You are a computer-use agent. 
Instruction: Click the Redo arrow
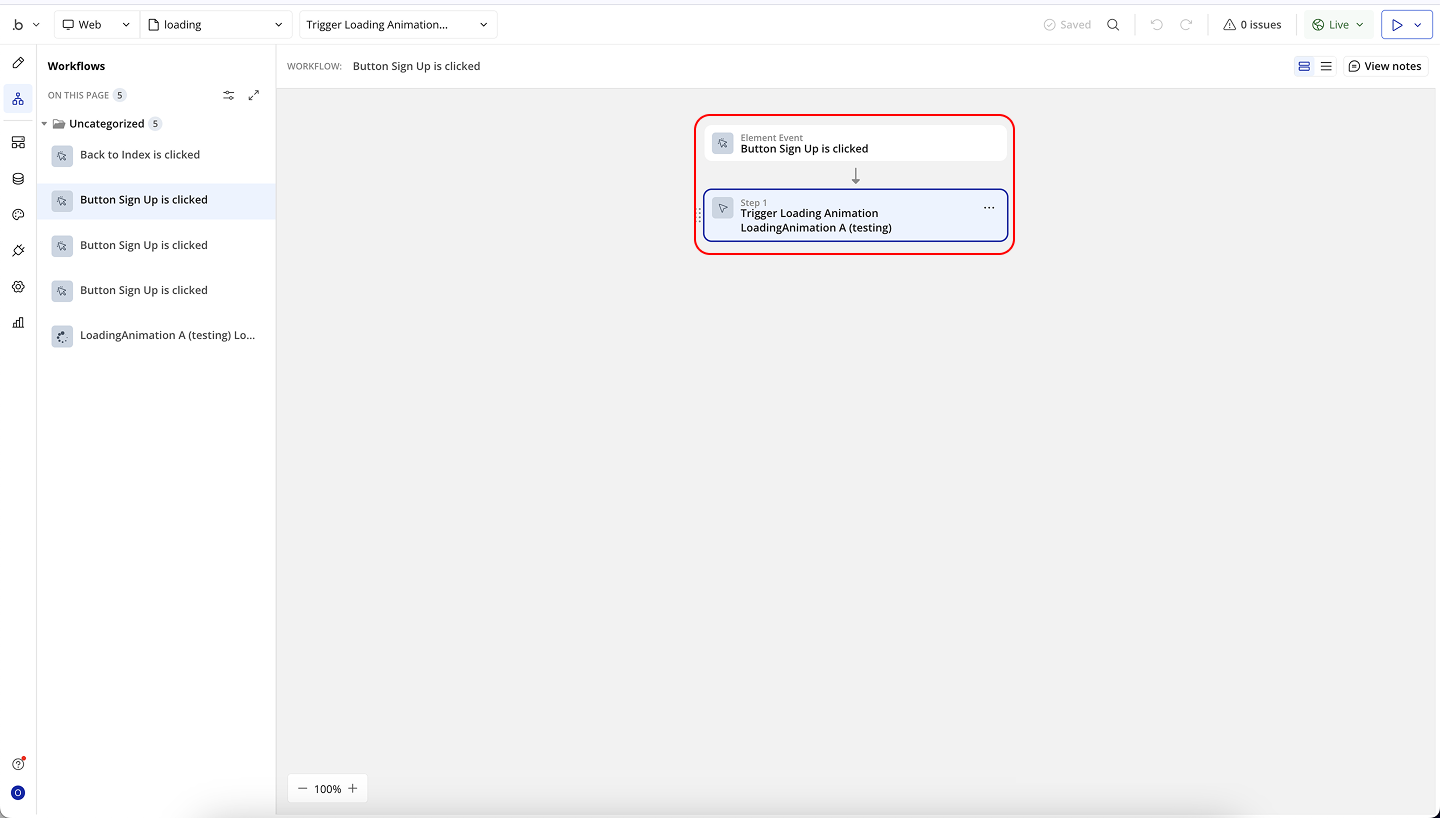point(1186,25)
